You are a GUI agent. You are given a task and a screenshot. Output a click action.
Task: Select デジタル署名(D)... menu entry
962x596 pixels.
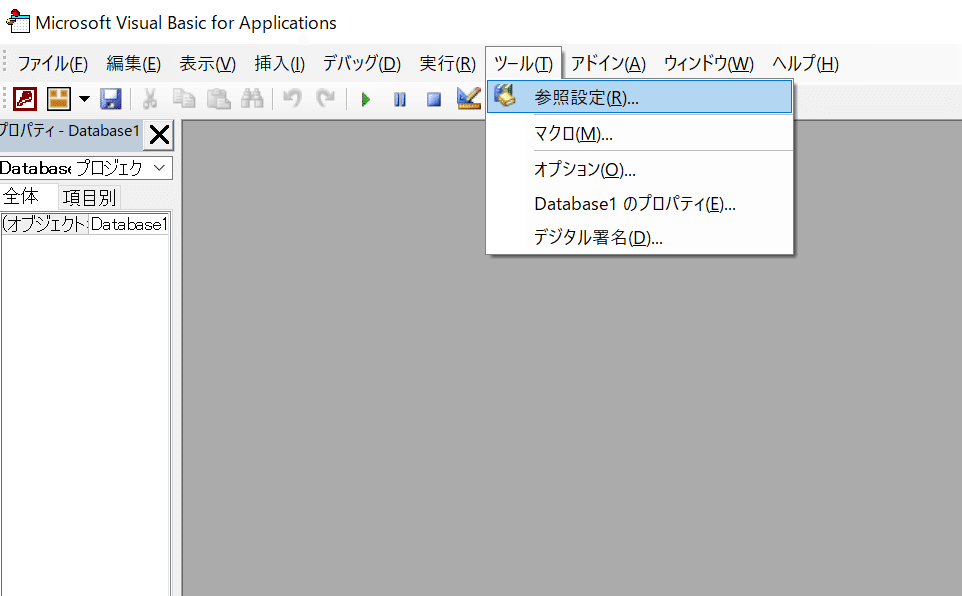639,237
